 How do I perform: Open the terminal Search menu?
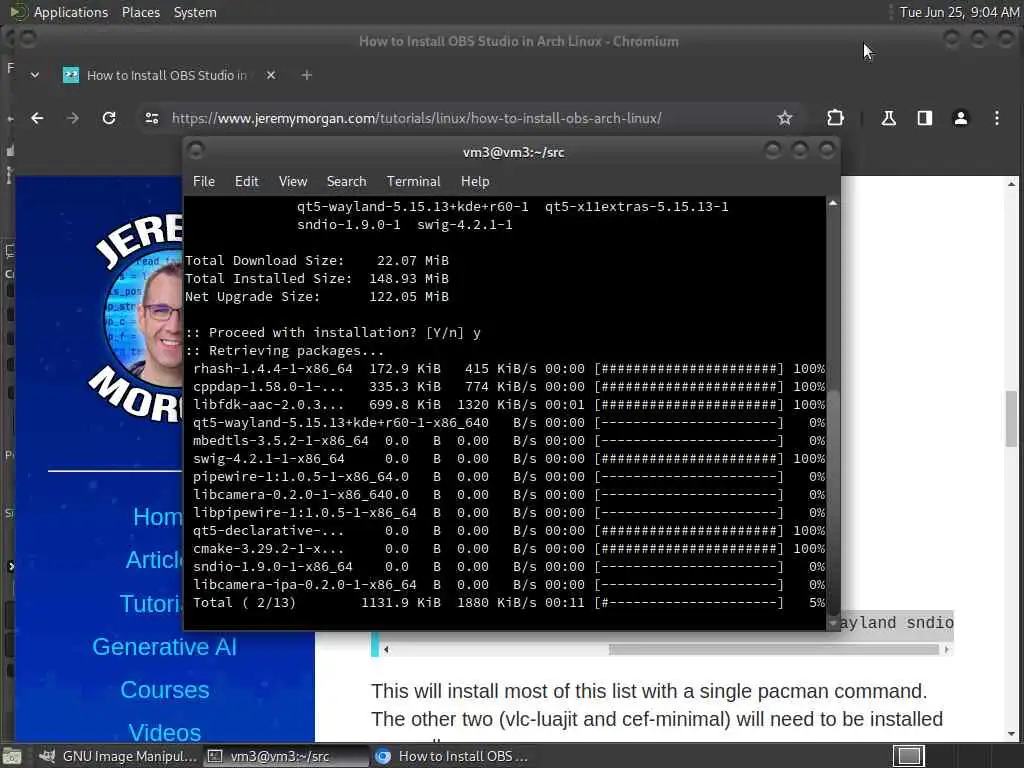(x=346, y=182)
